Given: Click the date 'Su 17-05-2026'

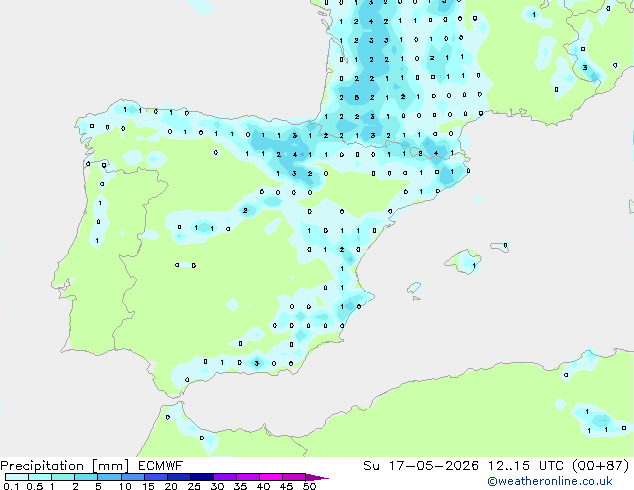Looking at the screenshot, I should tap(421, 466).
